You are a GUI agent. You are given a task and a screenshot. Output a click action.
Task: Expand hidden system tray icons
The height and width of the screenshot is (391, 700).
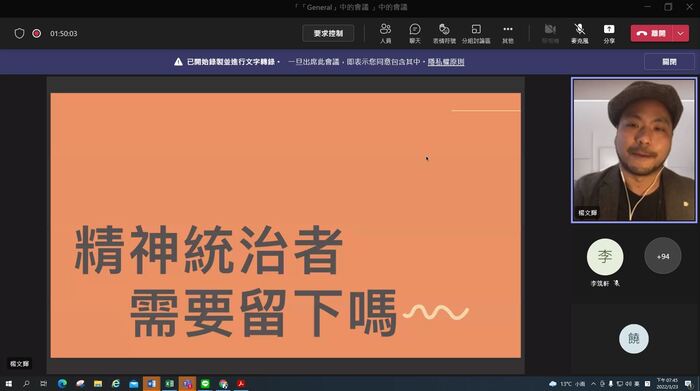pyautogui.click(x=593, y=384)
